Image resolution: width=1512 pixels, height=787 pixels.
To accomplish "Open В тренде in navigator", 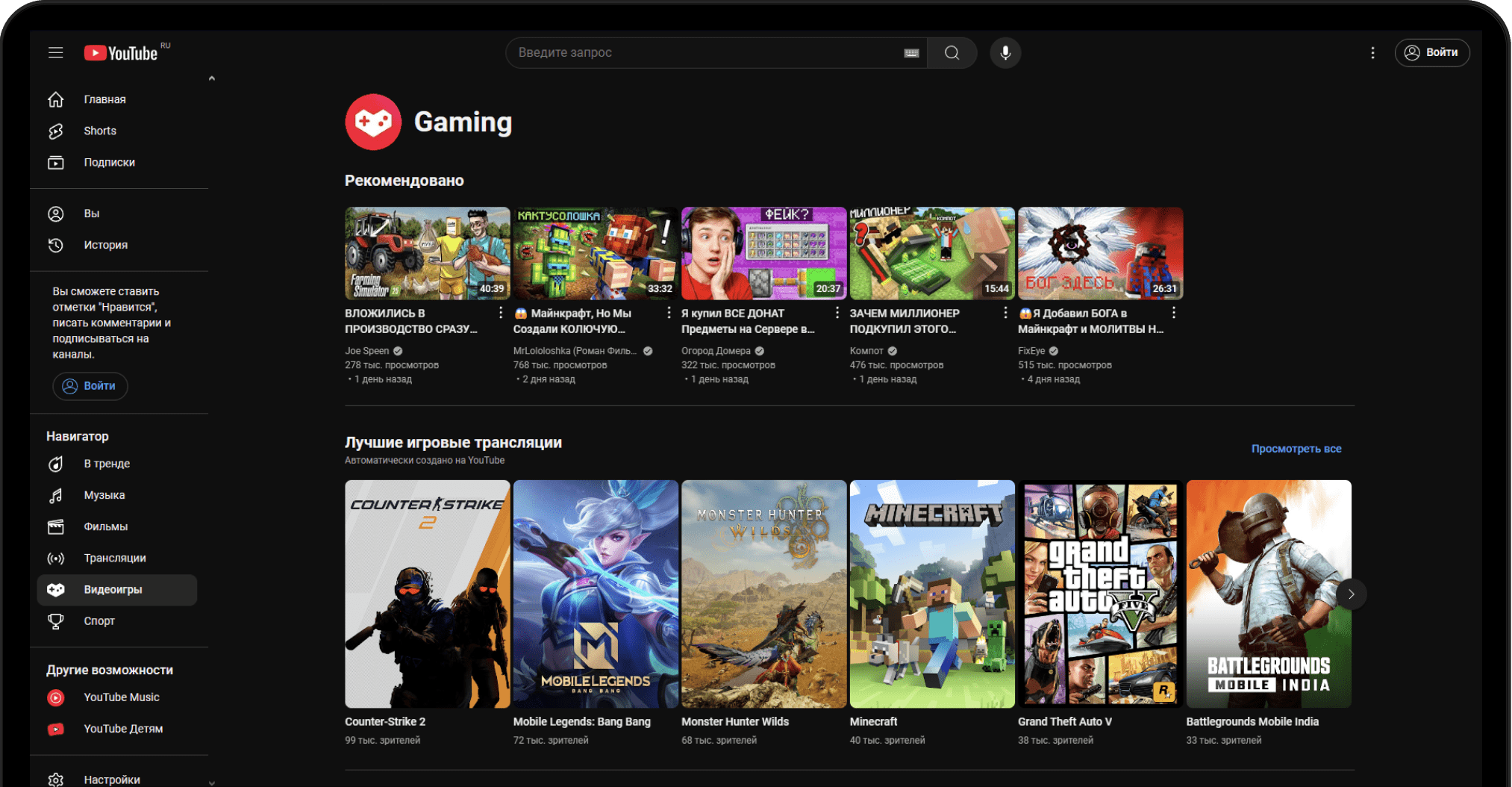I will pyautogui.click(x=117, y=464).
